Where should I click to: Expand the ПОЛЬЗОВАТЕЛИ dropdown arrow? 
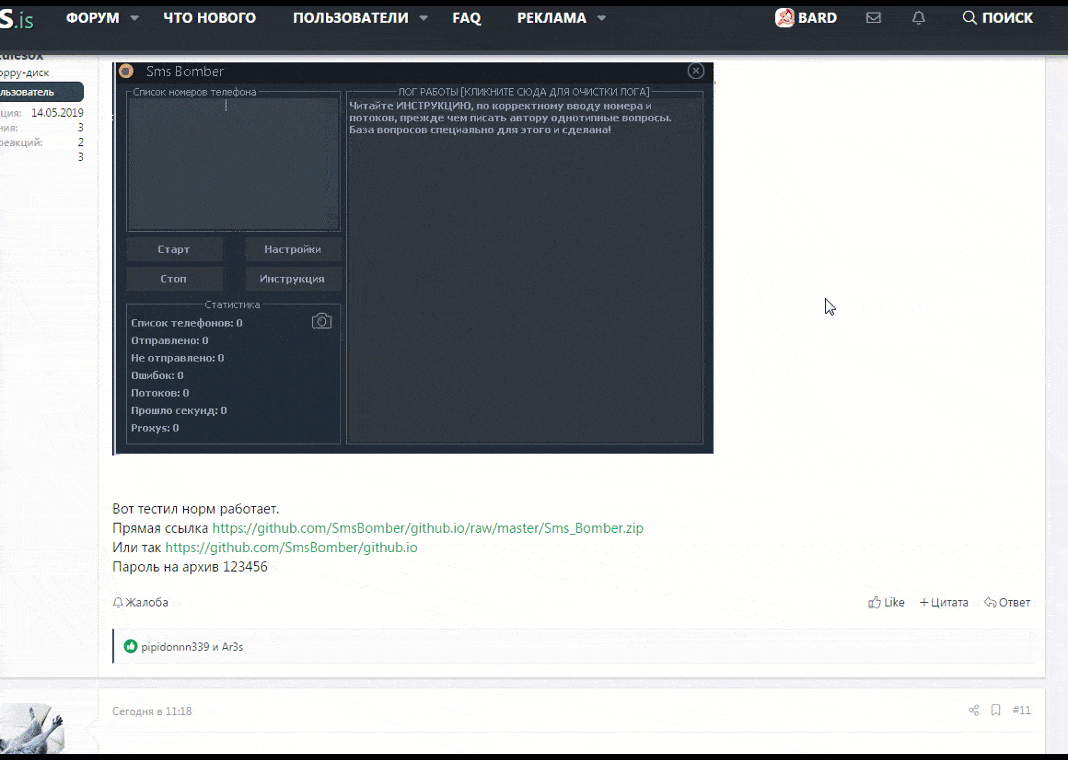point(423,18)
